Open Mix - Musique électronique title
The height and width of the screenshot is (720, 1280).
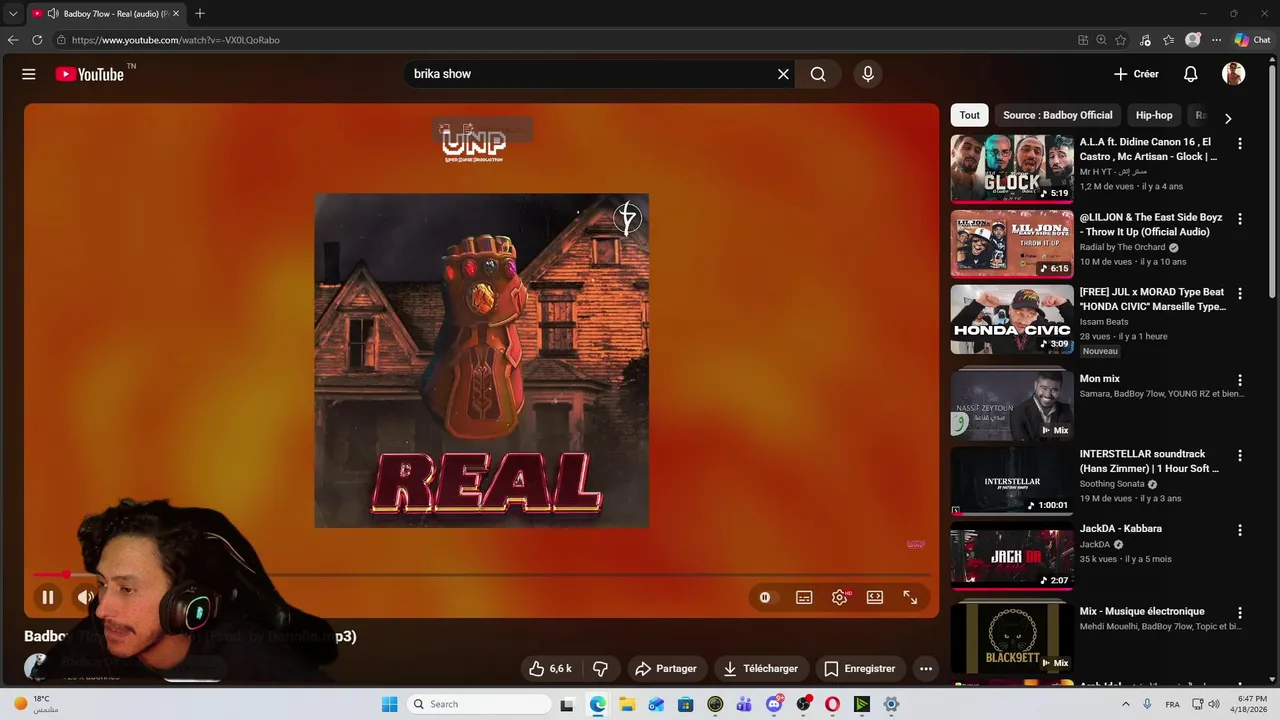tap(1142, 611)
